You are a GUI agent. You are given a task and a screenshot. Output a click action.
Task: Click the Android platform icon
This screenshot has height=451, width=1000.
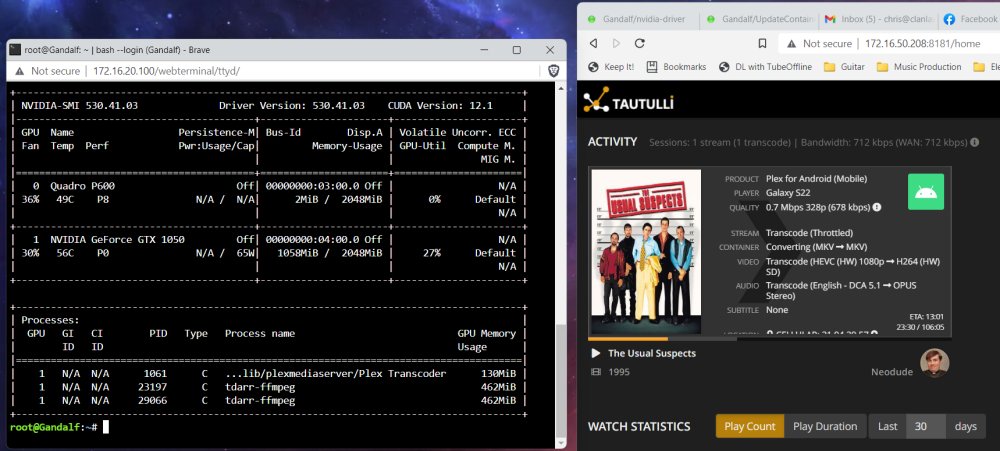point(925,191)
